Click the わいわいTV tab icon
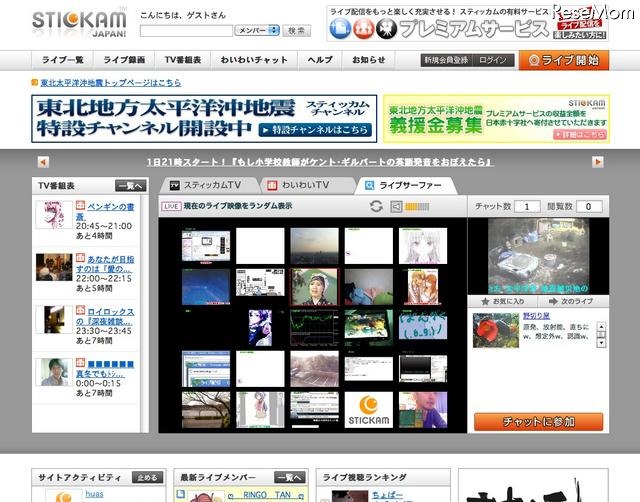This screenshot has height=502, width=640. point(272,186)
